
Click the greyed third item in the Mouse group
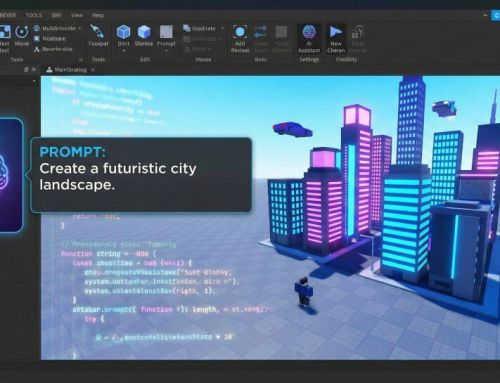[x=197, y=49]
